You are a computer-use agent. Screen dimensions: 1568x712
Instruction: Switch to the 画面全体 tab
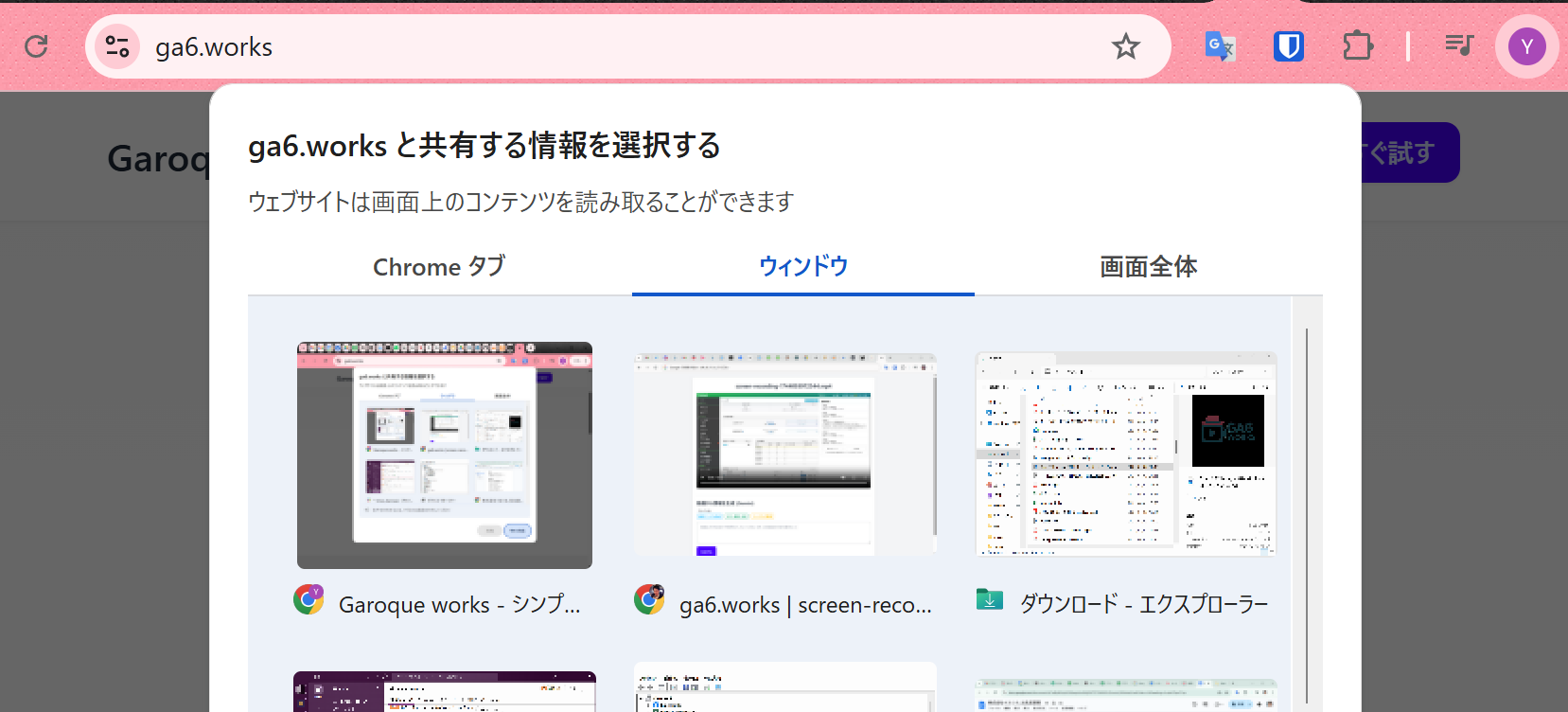[1148, 267]
